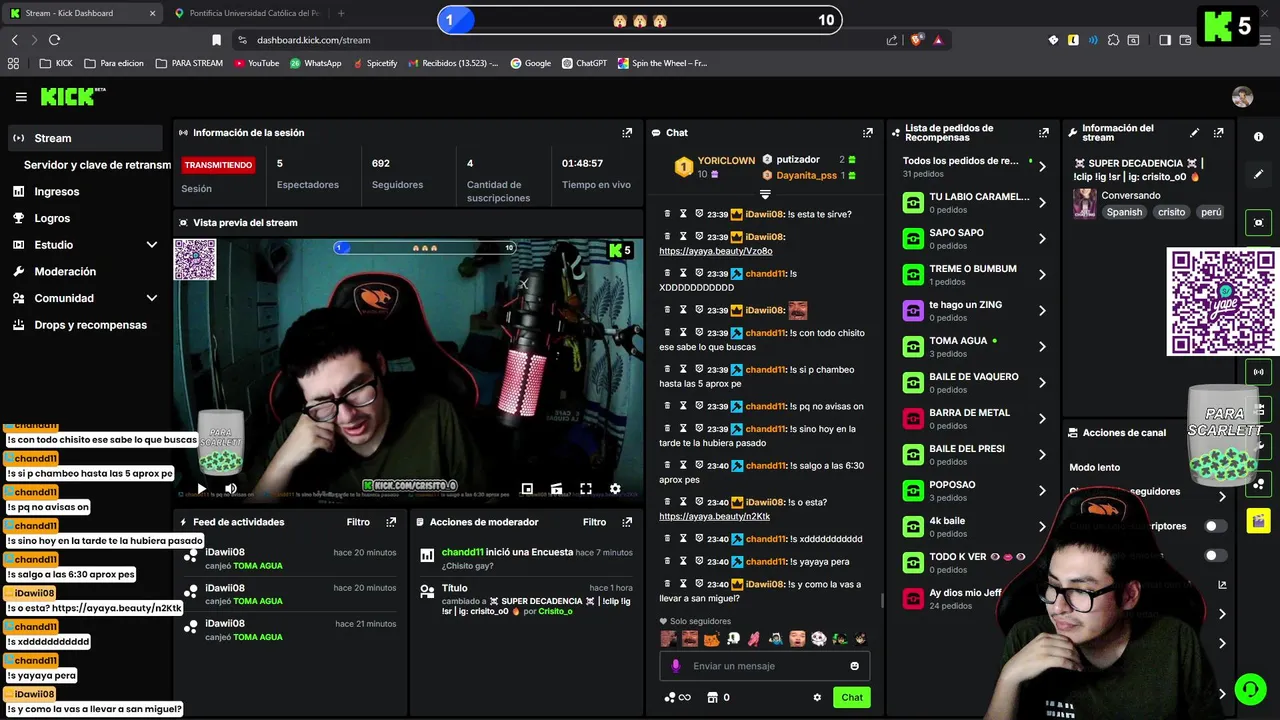The height and width of the screenshot is (720, 1280).
Task: Toggle the emotes-only chat switch
Action: pos(1215,555)
